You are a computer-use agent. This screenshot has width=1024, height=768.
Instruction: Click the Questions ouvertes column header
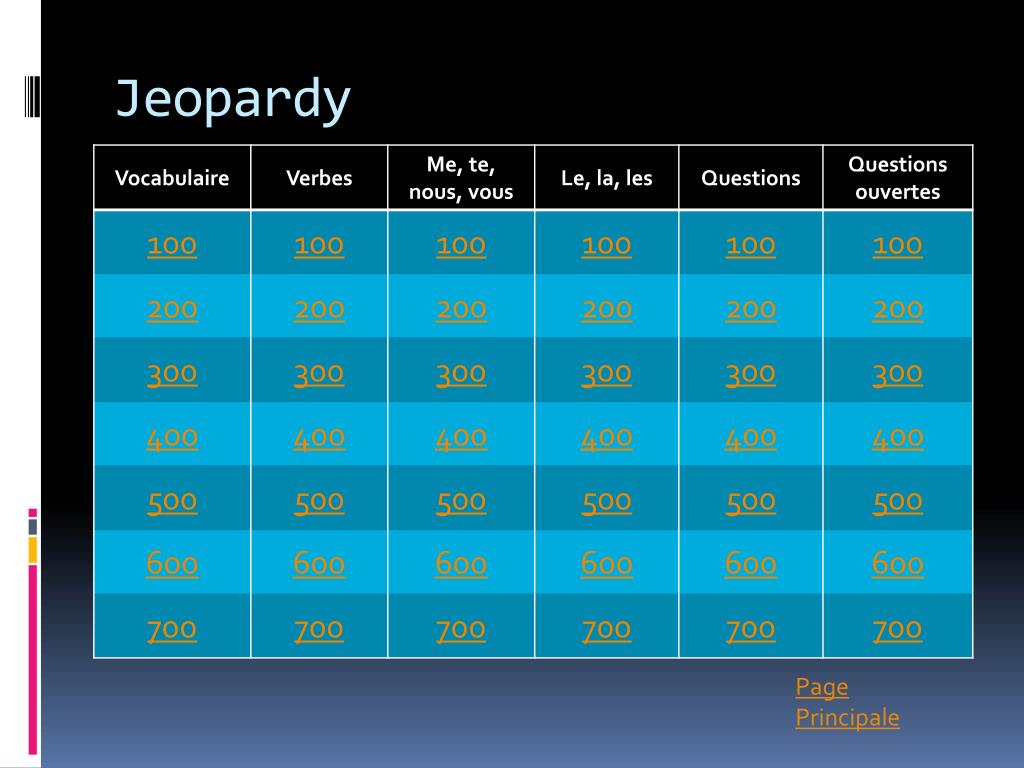pyautogui.click(x=898, y=178)
